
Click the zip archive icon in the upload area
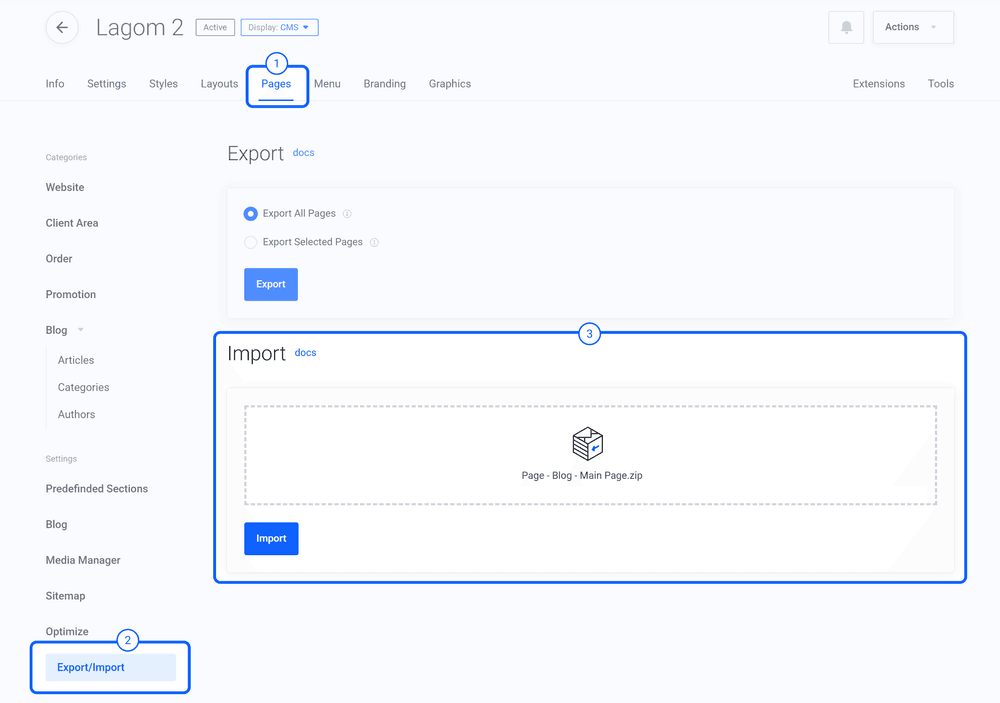[x=588, y=442]
